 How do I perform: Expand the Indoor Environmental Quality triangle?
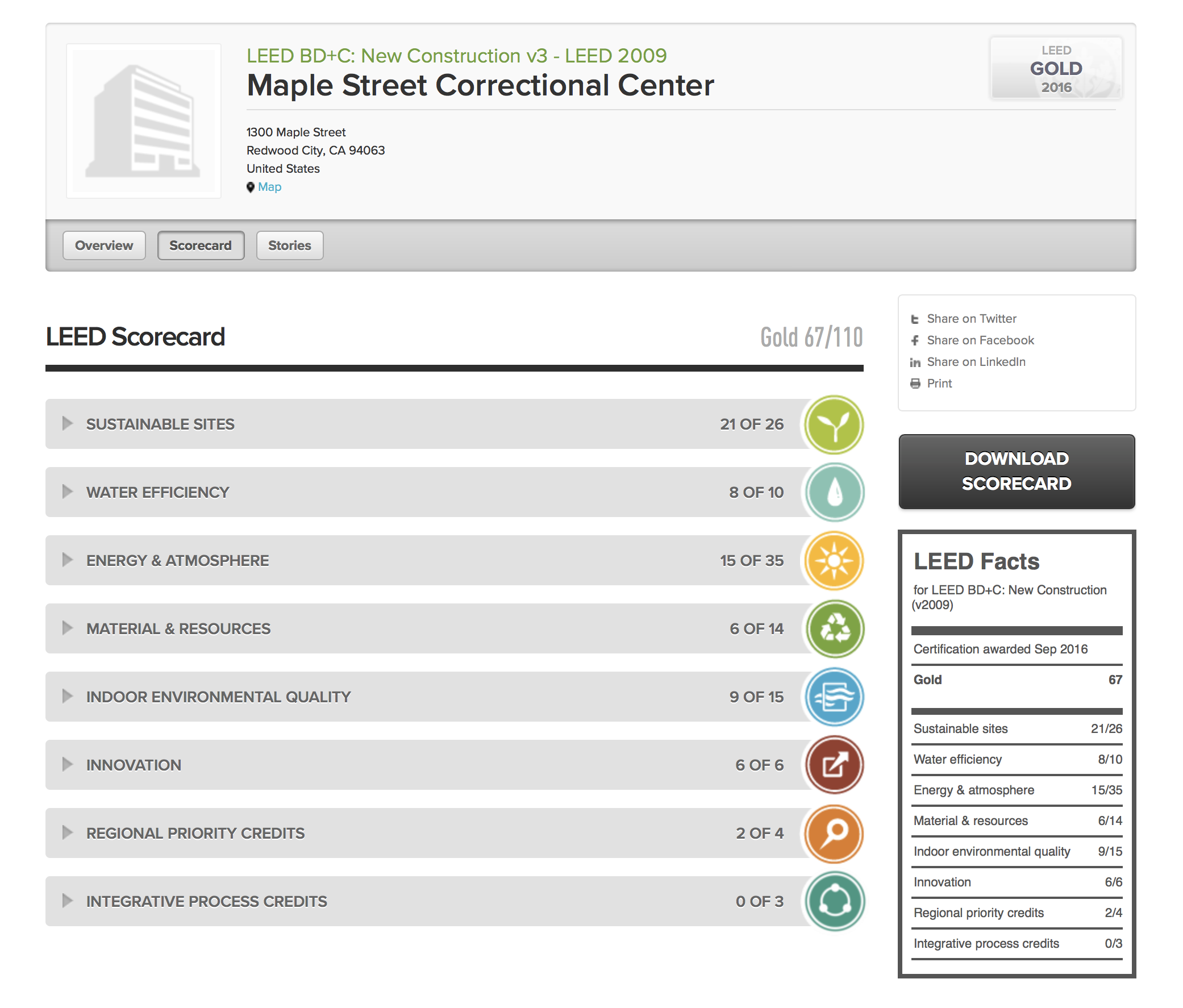(68, 696)
